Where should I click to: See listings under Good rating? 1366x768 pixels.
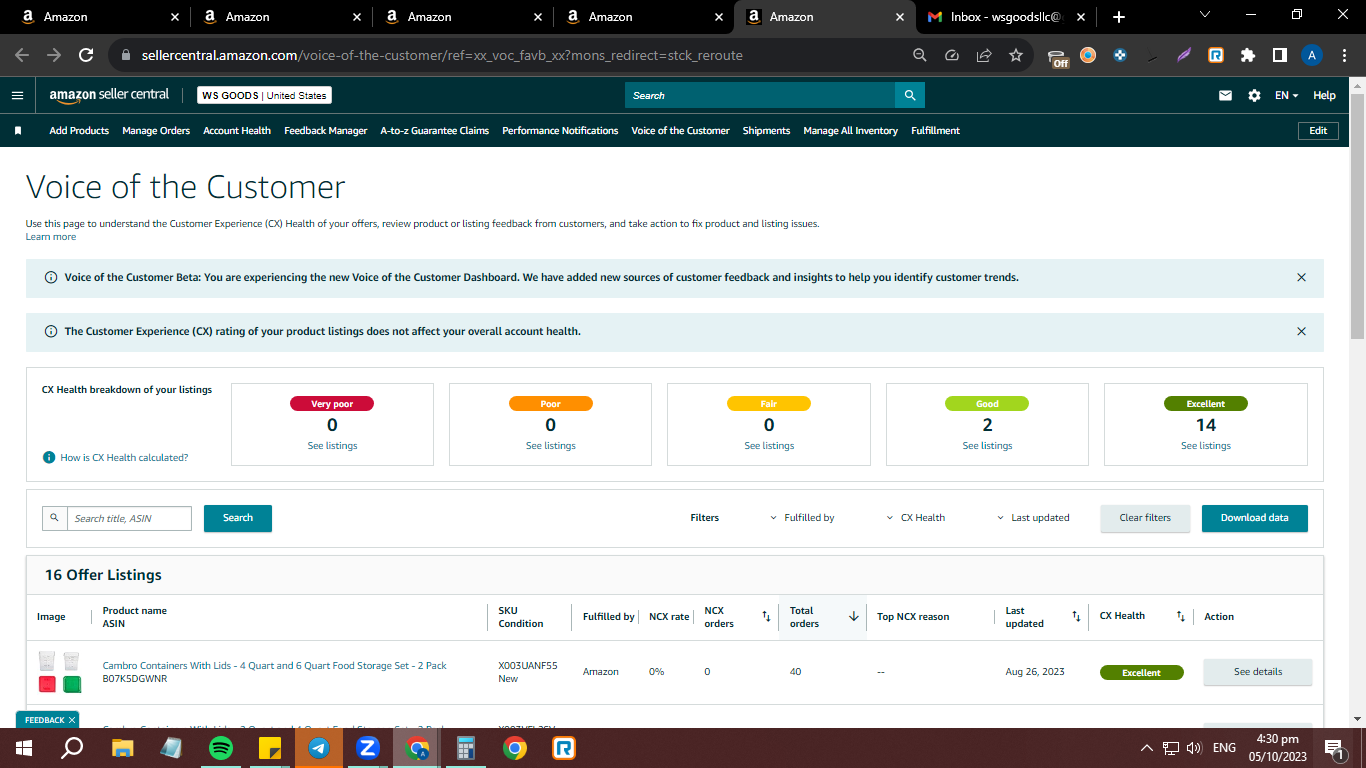(x=987, y=446)
